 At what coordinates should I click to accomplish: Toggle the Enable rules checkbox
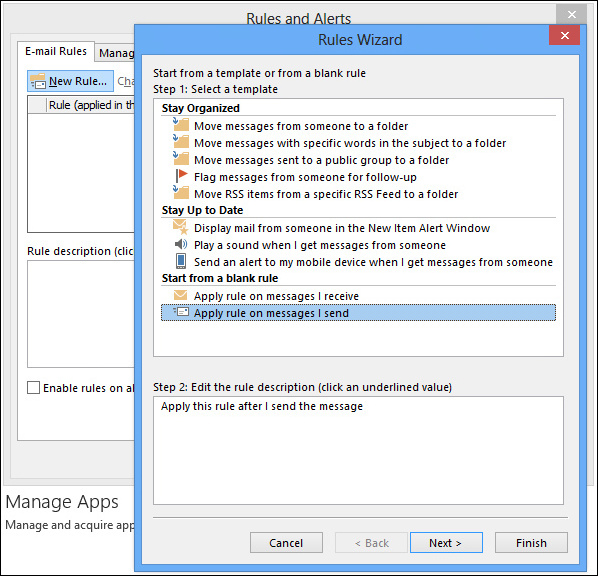pyautogui.click(x=34, y=388)
